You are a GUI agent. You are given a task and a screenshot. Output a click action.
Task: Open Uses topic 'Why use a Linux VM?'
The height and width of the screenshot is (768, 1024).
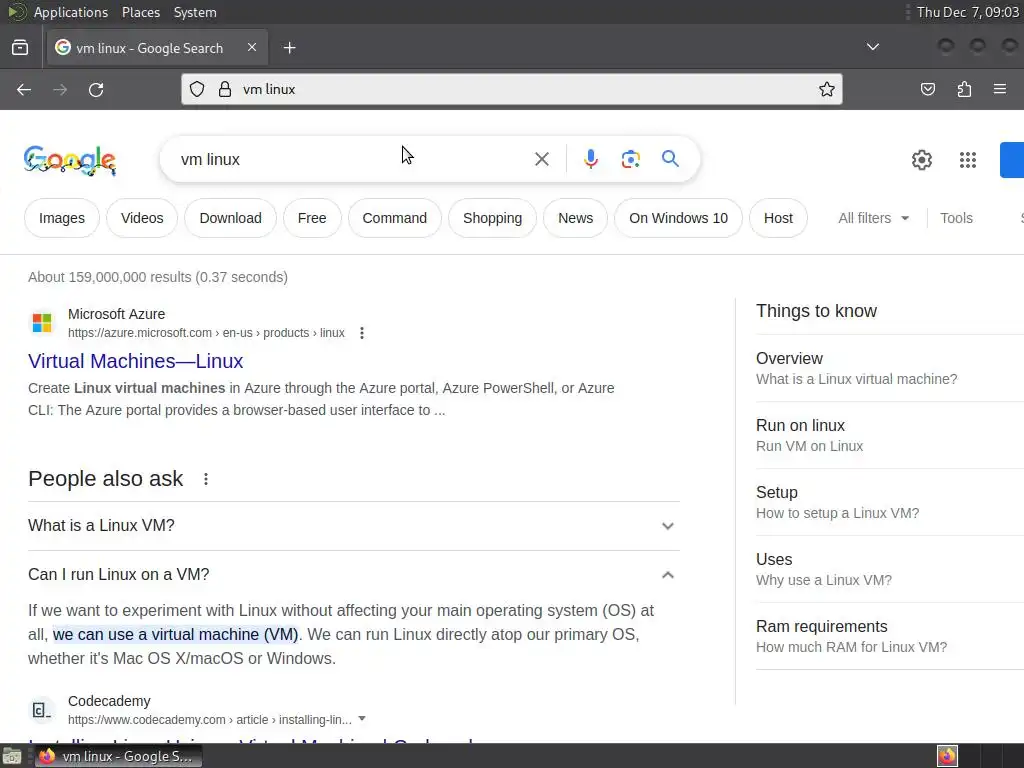pyautogui.click(x=889, y=569)
